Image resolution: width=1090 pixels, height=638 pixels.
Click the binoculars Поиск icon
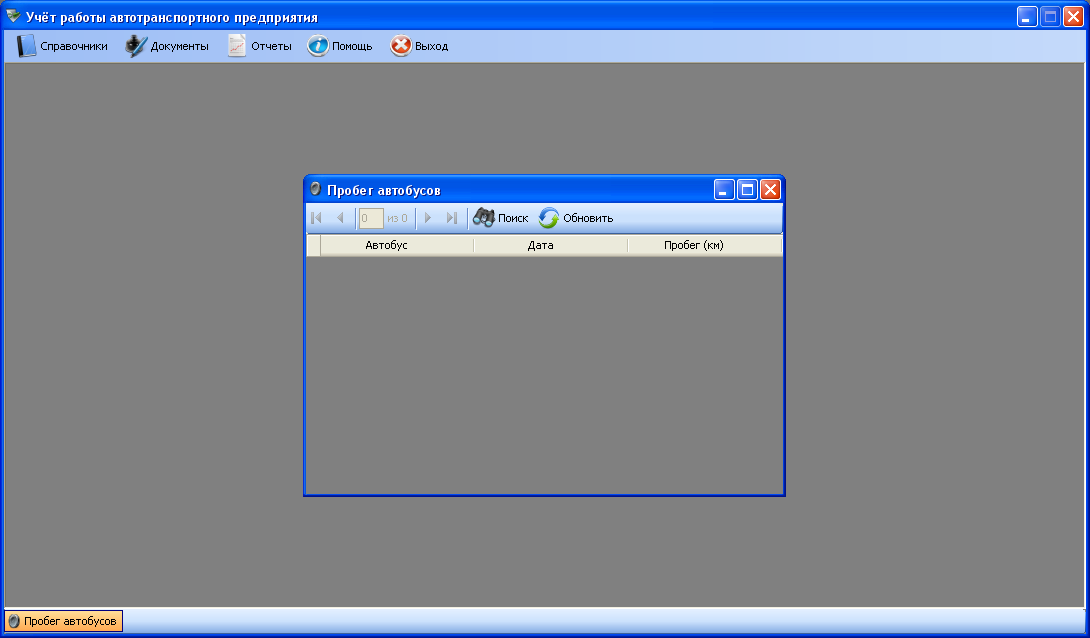point(484,218)
